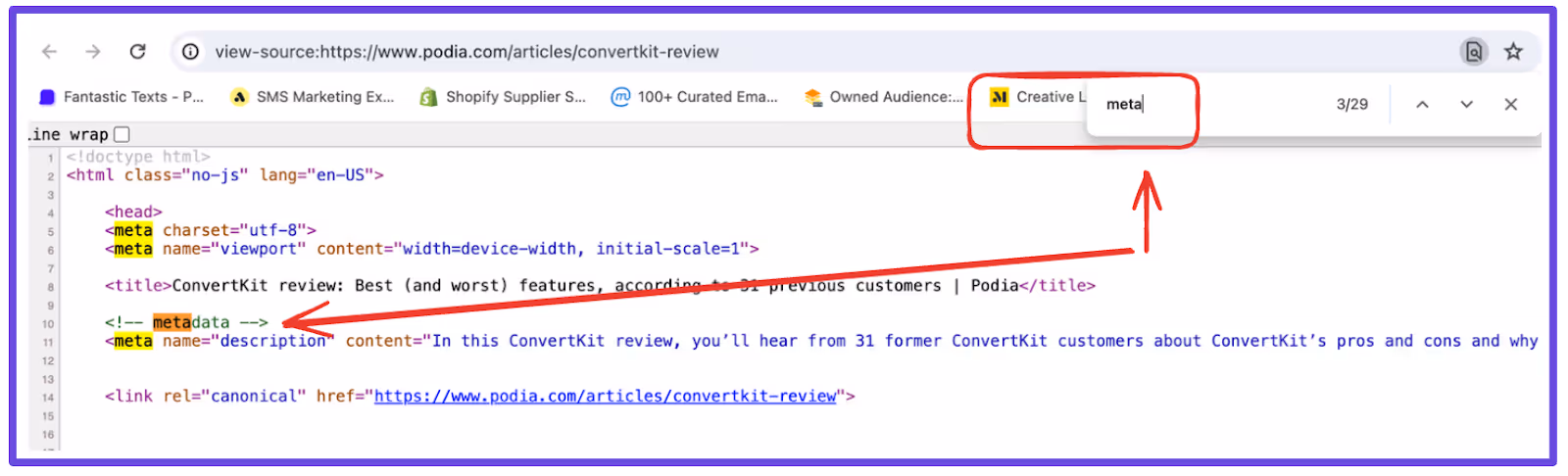Image resolution: width=1568 pixels, height=476 pixels.
Task: Click the <!doctype html> line
Action: point(138,157)
